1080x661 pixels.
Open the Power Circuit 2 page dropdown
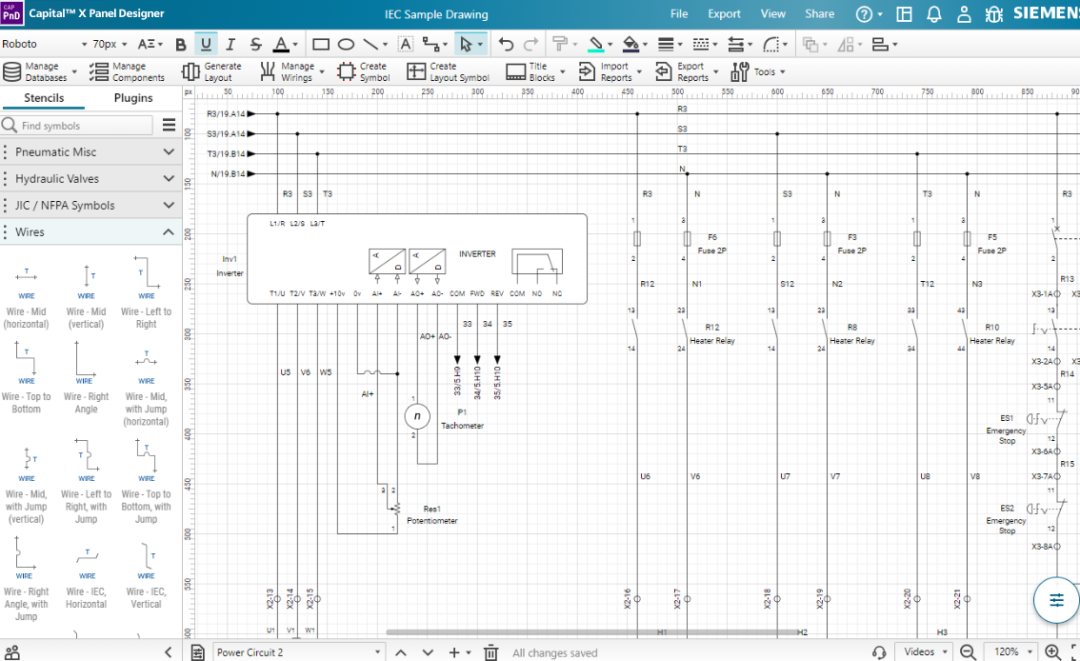[x=298, y=652]
